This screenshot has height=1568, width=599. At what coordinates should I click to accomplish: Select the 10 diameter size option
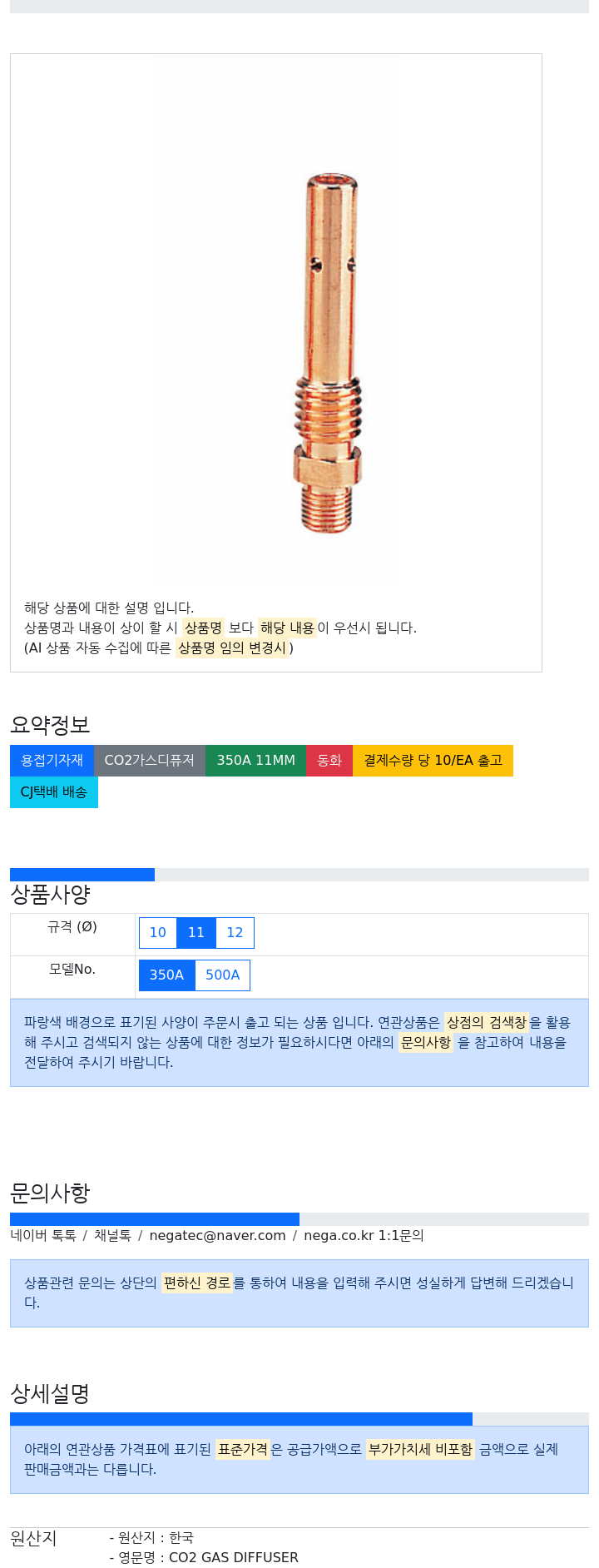158,933
